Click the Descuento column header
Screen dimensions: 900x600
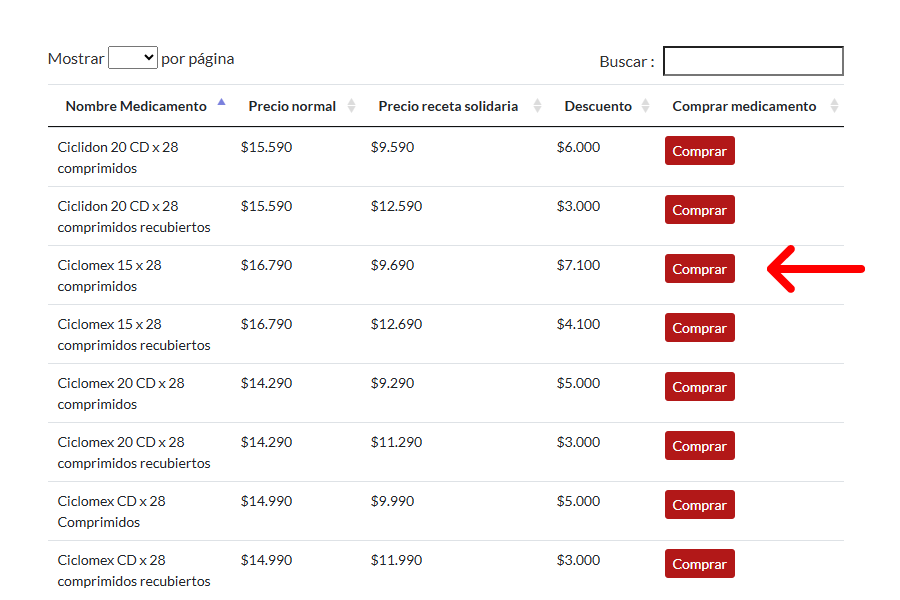tap(598, 106)
